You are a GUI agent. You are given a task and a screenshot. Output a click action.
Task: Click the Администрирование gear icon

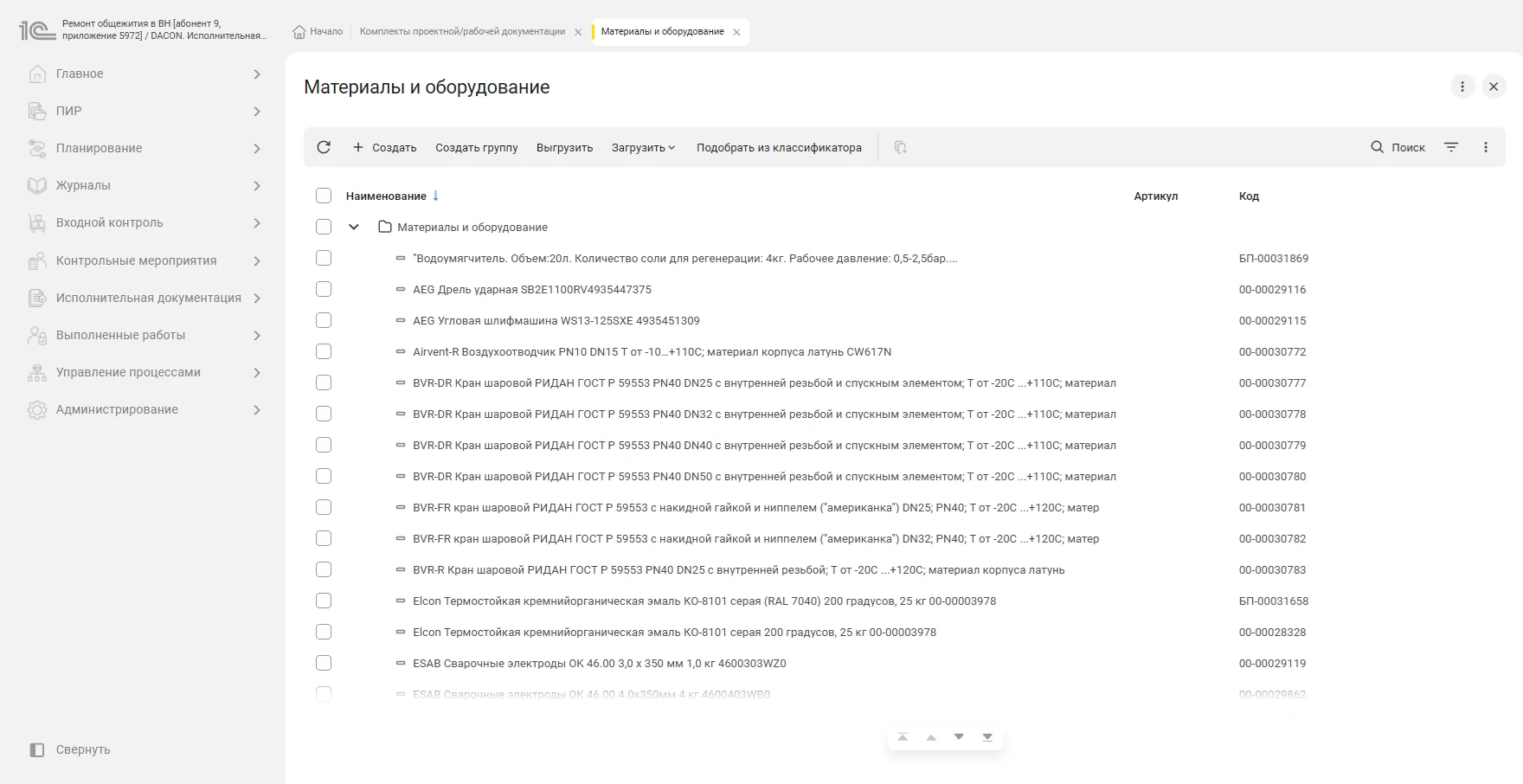36,409
